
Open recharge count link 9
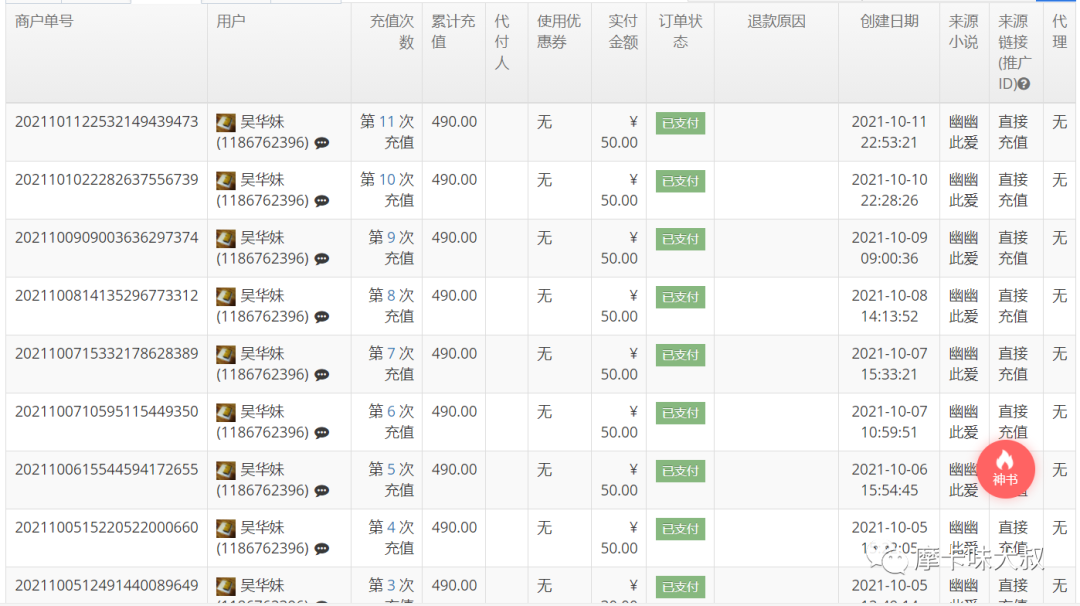391,238
